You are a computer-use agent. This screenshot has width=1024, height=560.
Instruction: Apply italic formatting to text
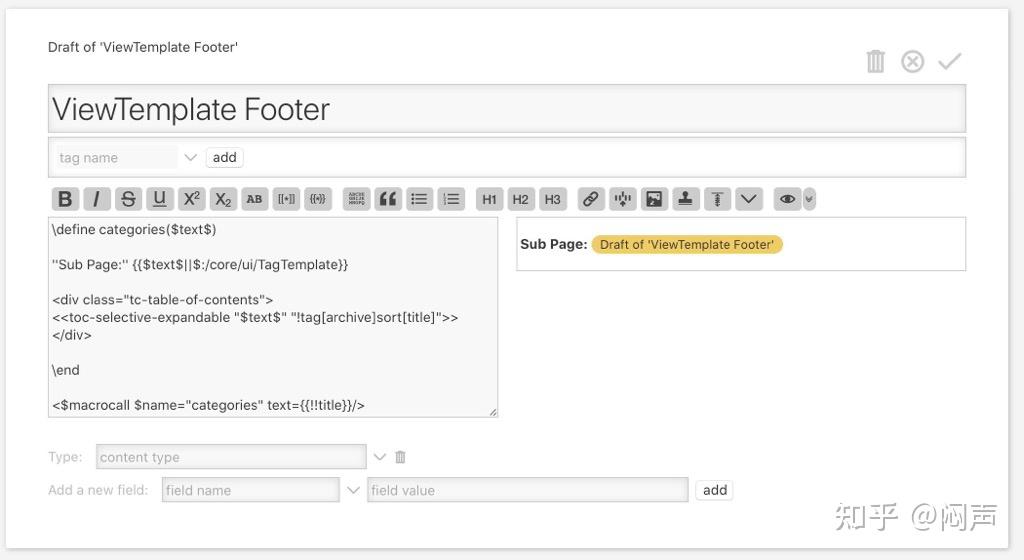tap(96, 199)
